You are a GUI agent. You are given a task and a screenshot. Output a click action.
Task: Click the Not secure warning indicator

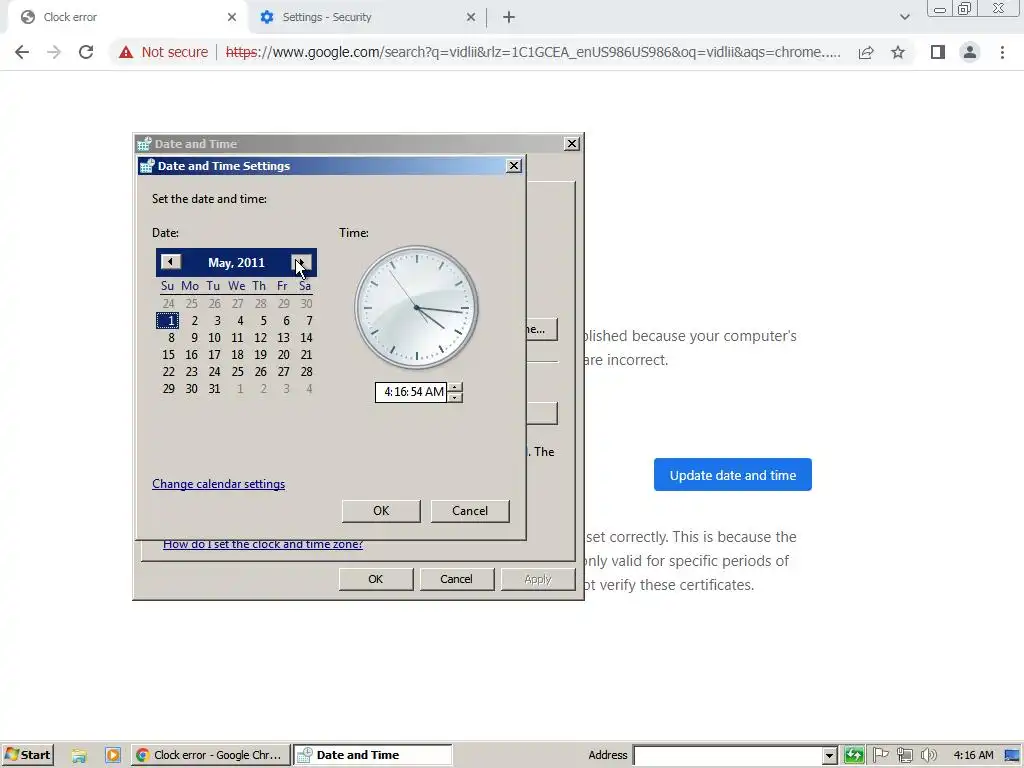click(163, 52)
